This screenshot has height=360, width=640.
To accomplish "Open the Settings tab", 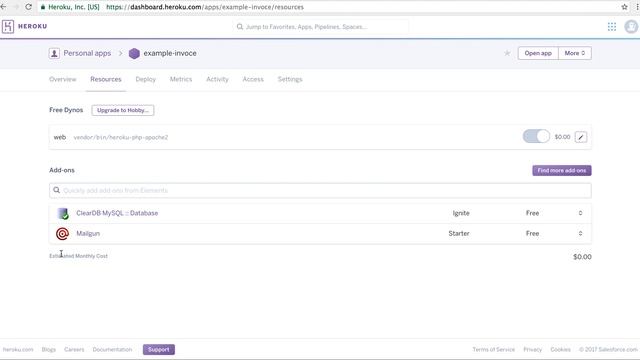I will click(x=290, y=79).
